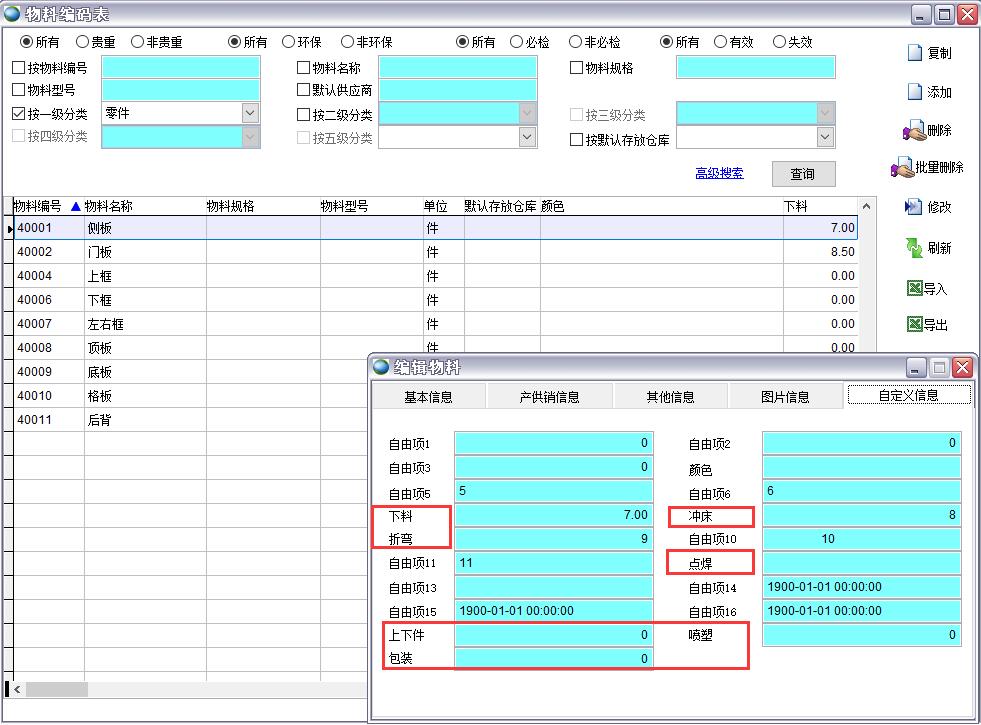Uncheck the 按一级分类 checkbox
The image size is (981, 725).
[x=18, y=114]
